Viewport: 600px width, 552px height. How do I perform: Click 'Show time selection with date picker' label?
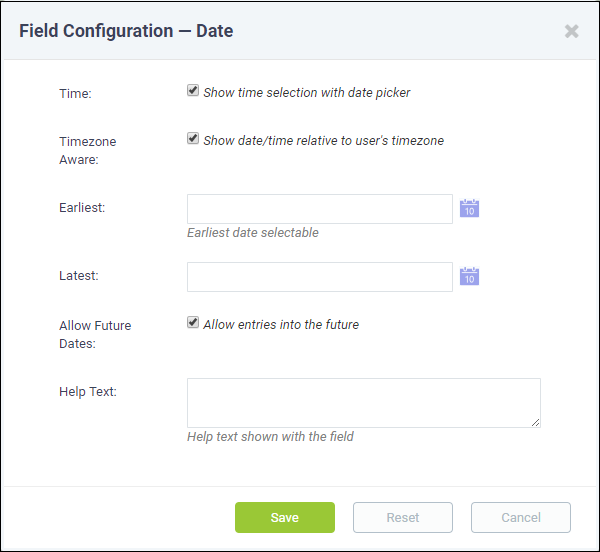tap(307, 93)
